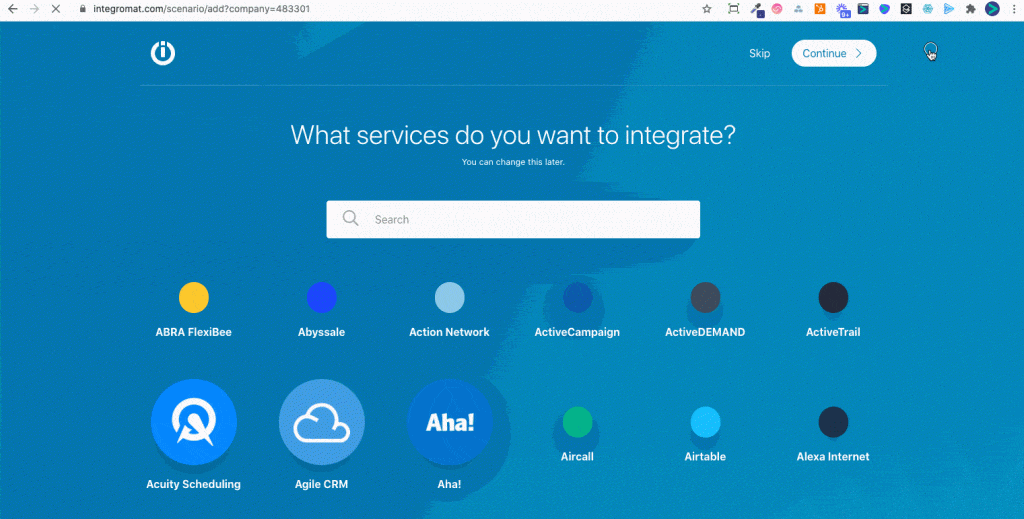Select the ActiveTrail service icon

click(833, 298)
